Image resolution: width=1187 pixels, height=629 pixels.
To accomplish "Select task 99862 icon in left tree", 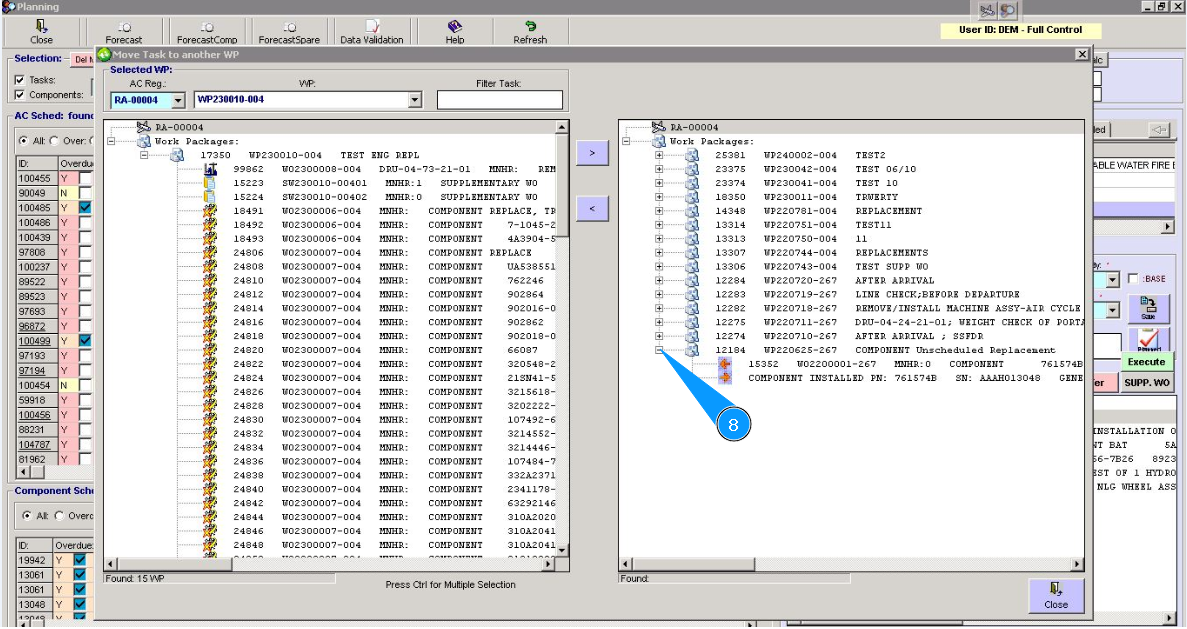I will [210, 170].
